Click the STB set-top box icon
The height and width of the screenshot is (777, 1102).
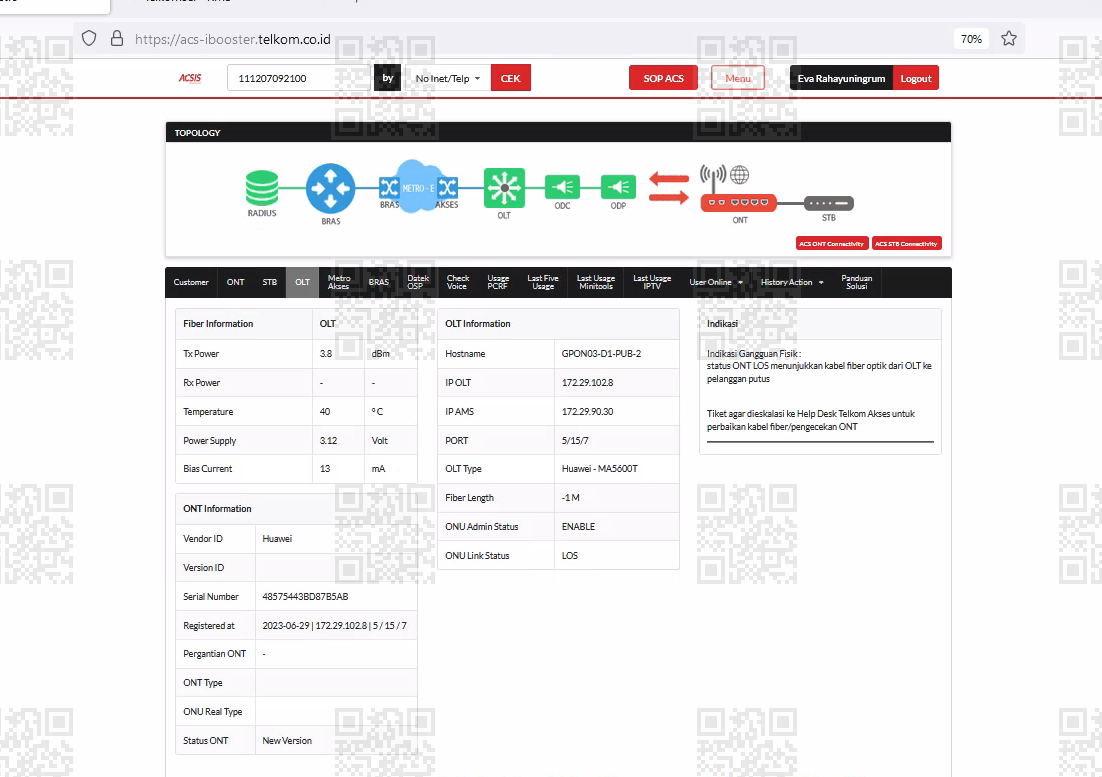[829, 203]
